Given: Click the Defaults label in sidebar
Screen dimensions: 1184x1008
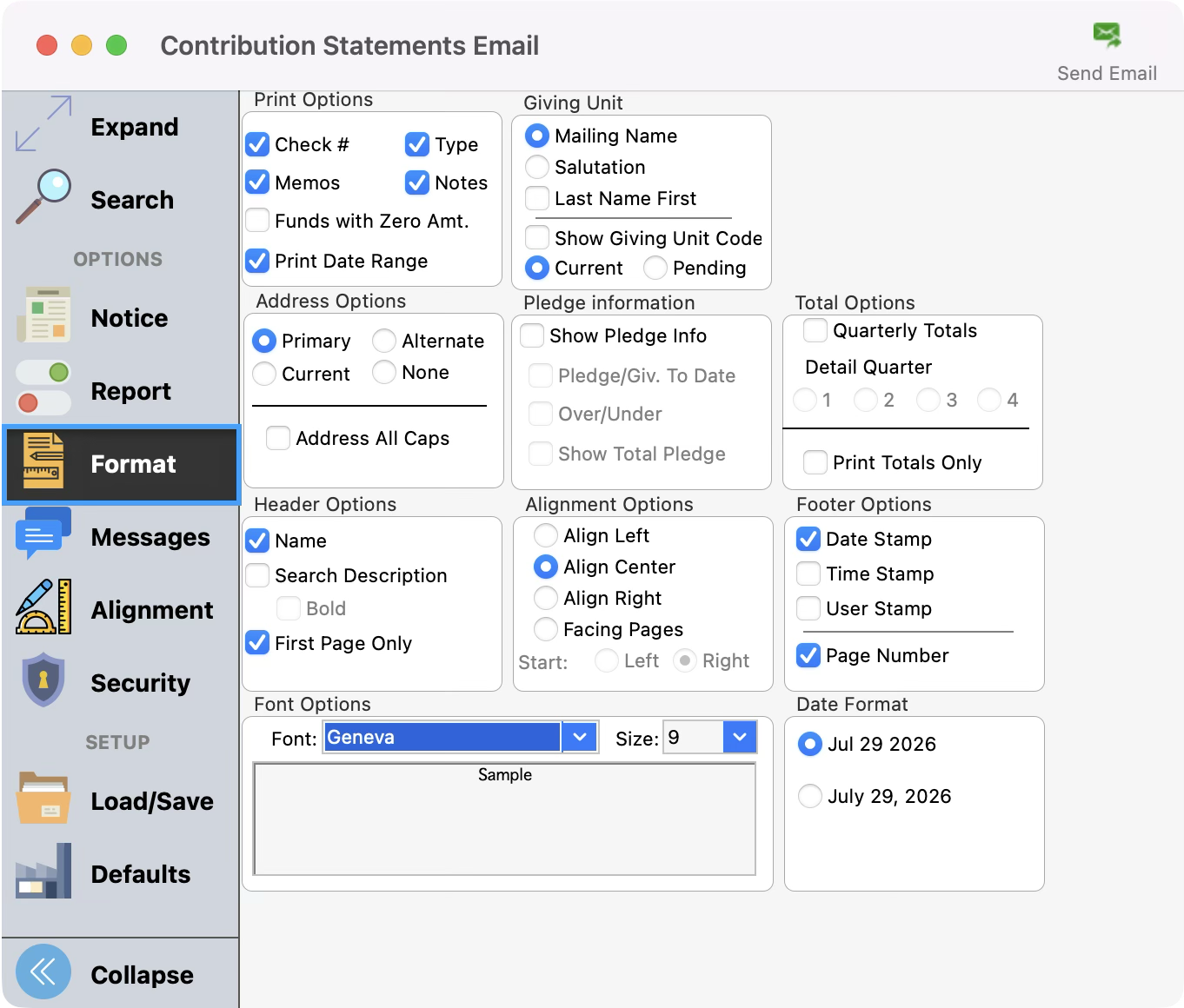Looking at the screenshot, I should [x=141, y=874].
